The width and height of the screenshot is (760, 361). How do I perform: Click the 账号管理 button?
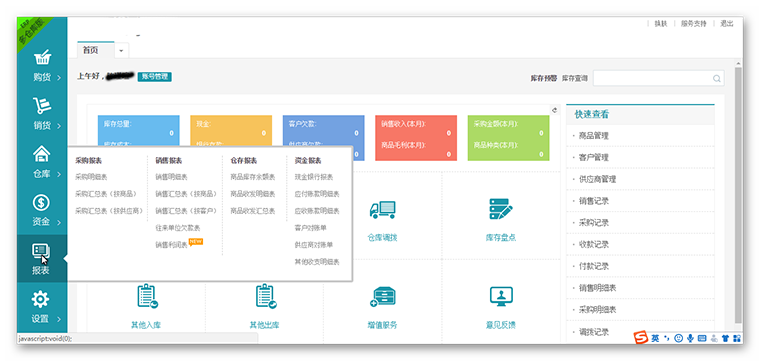[x=155, y=77]
